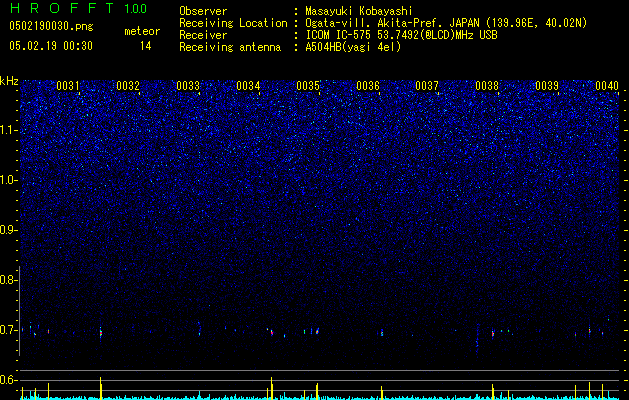Click the 0036 time marker

pos(368,86)
